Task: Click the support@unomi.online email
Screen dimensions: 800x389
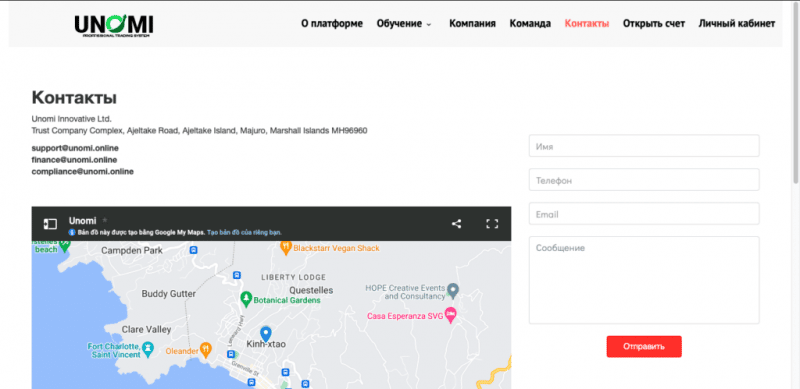Action: click(75, 148)
